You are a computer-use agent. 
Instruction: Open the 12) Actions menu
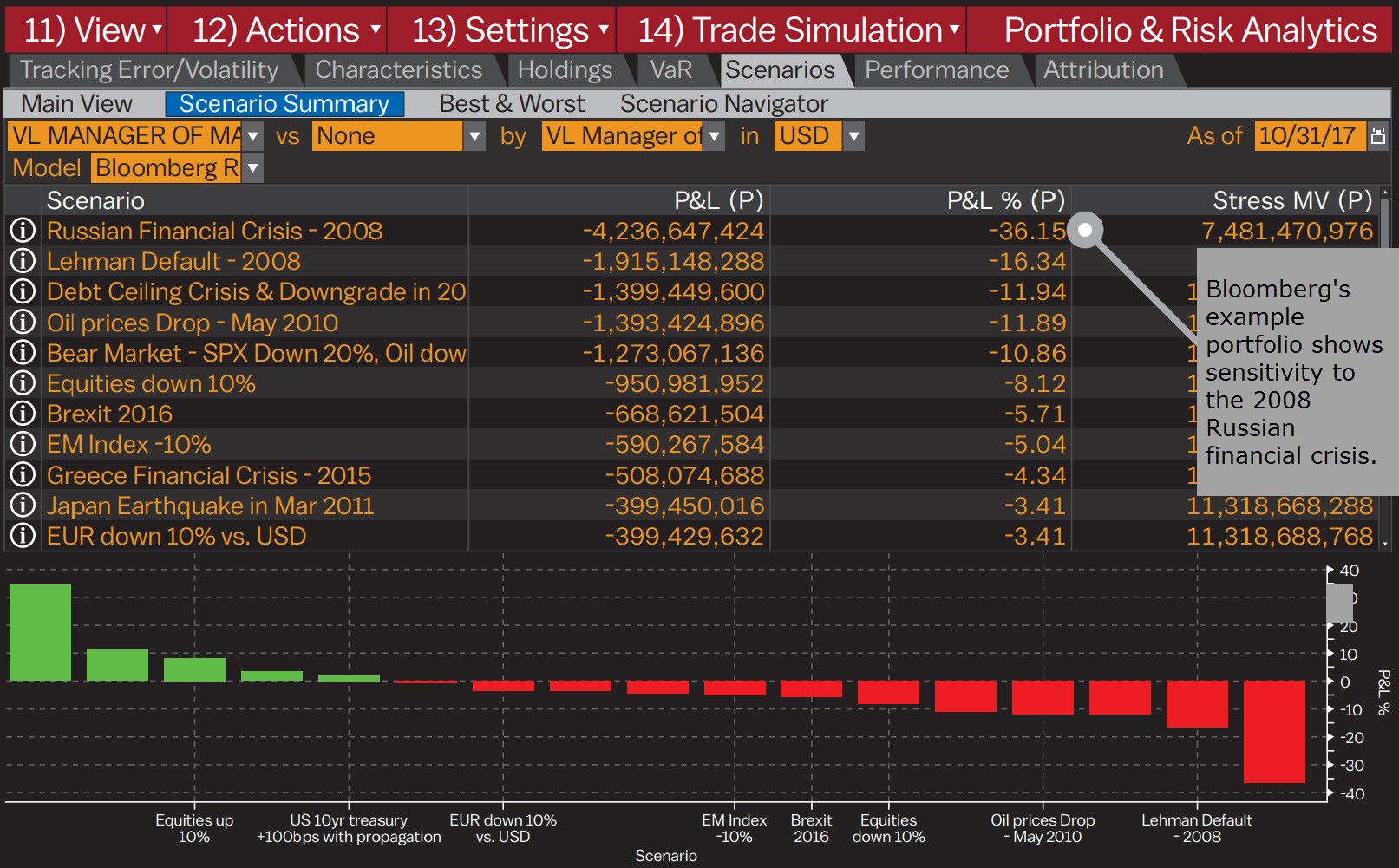pos(278,29)
